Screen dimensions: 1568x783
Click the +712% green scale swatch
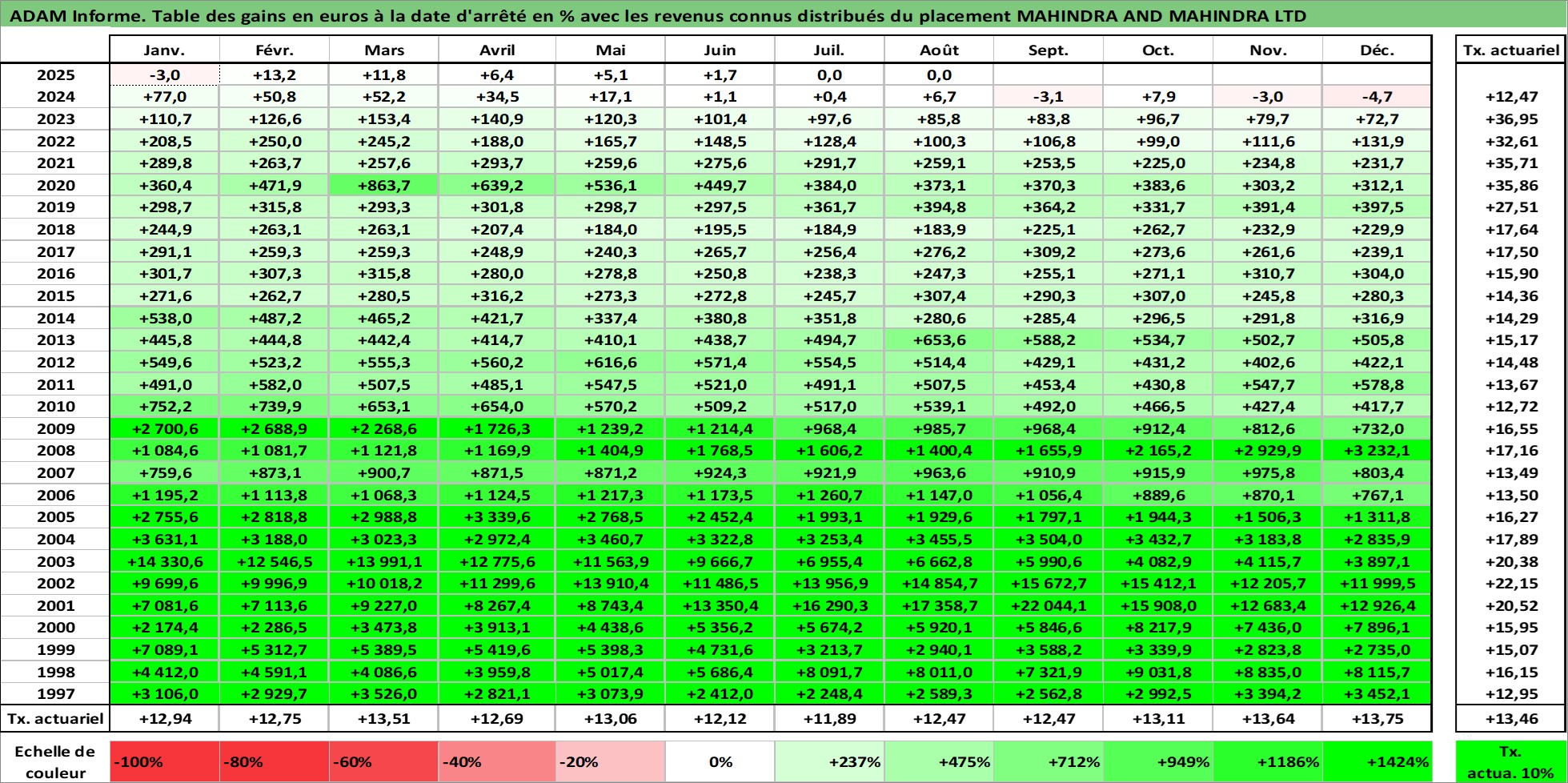coord(1049,762)
